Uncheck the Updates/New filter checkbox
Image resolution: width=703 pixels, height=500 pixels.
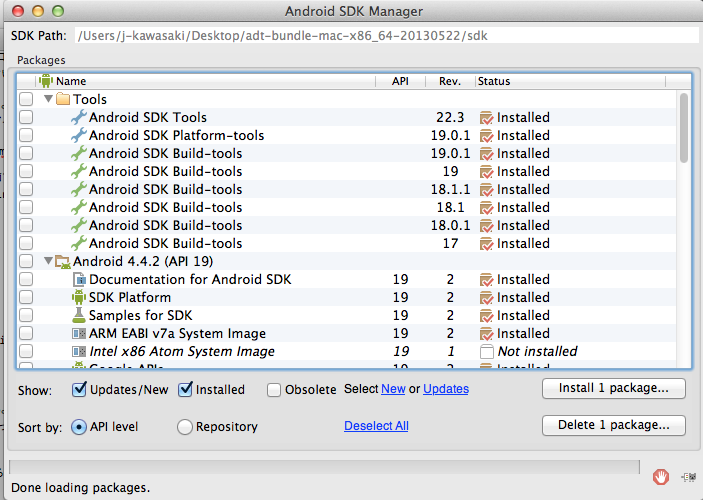coord(80,390)
